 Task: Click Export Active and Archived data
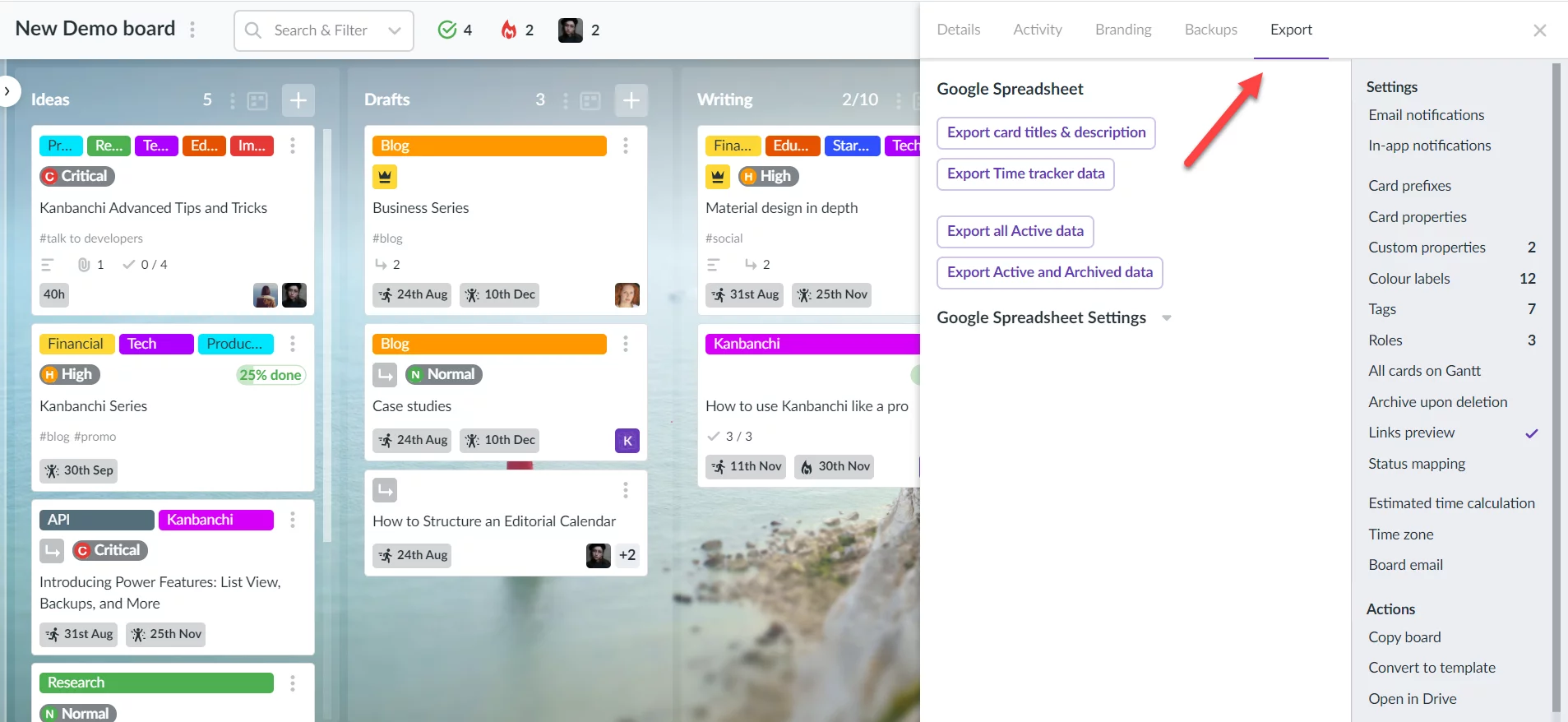click(1049, 272)
